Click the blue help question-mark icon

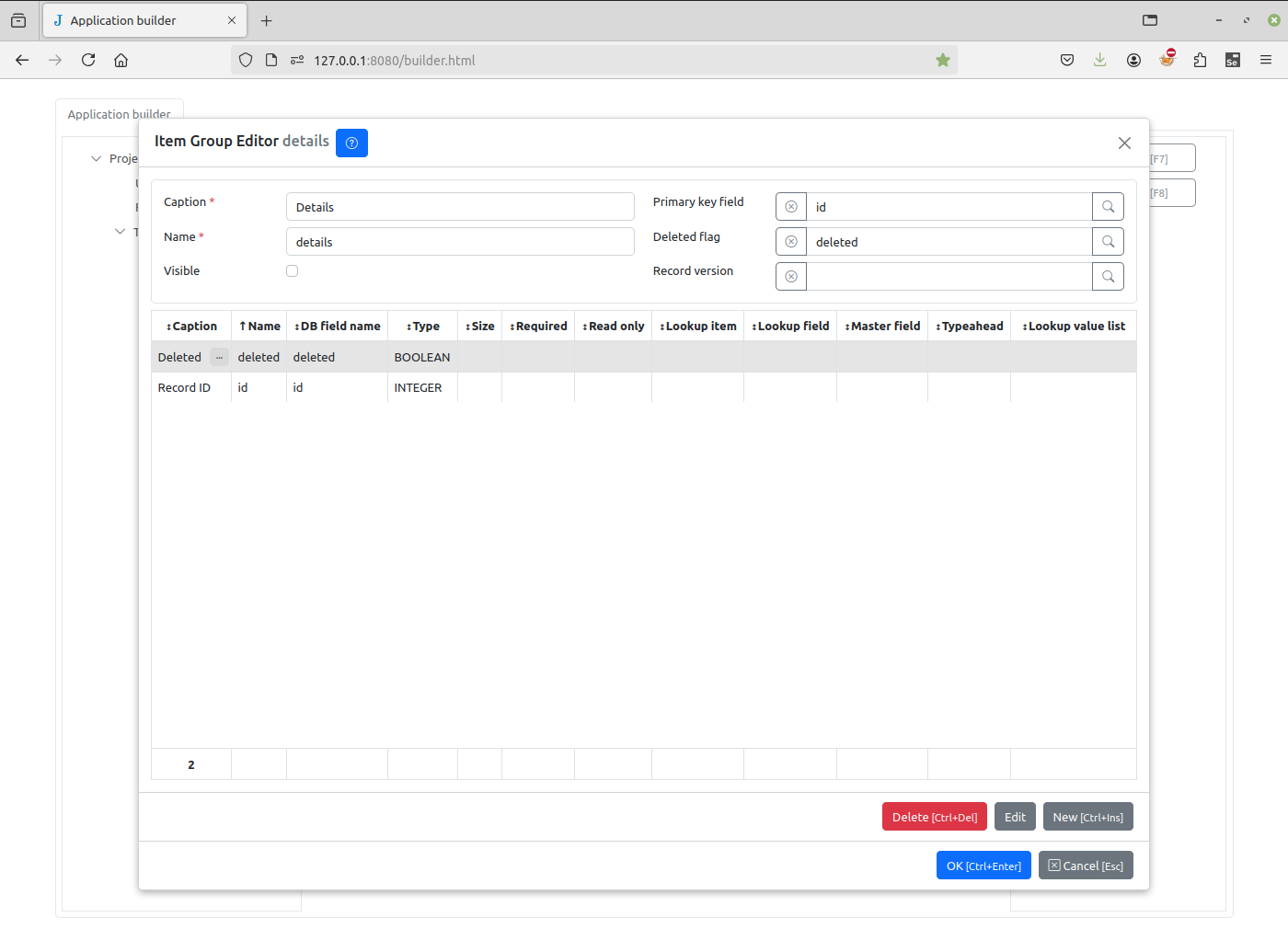tap(351, 143)
